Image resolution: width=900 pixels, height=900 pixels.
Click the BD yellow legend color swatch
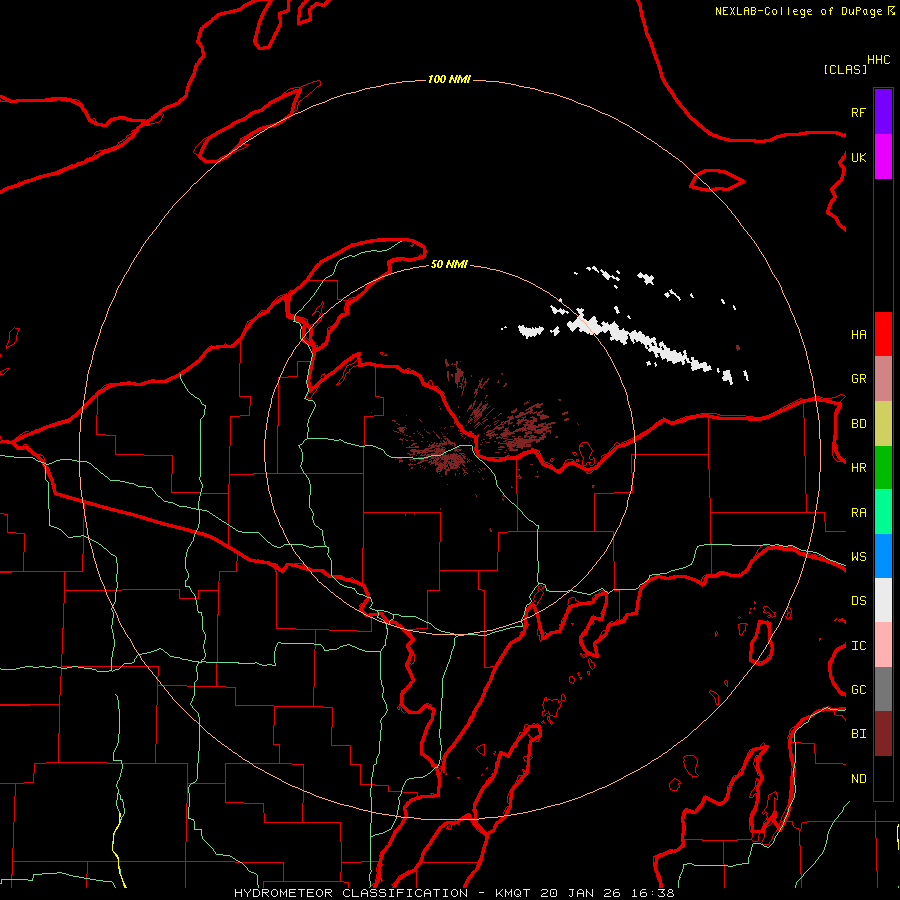pyautogui.click(x=883, y=424)
